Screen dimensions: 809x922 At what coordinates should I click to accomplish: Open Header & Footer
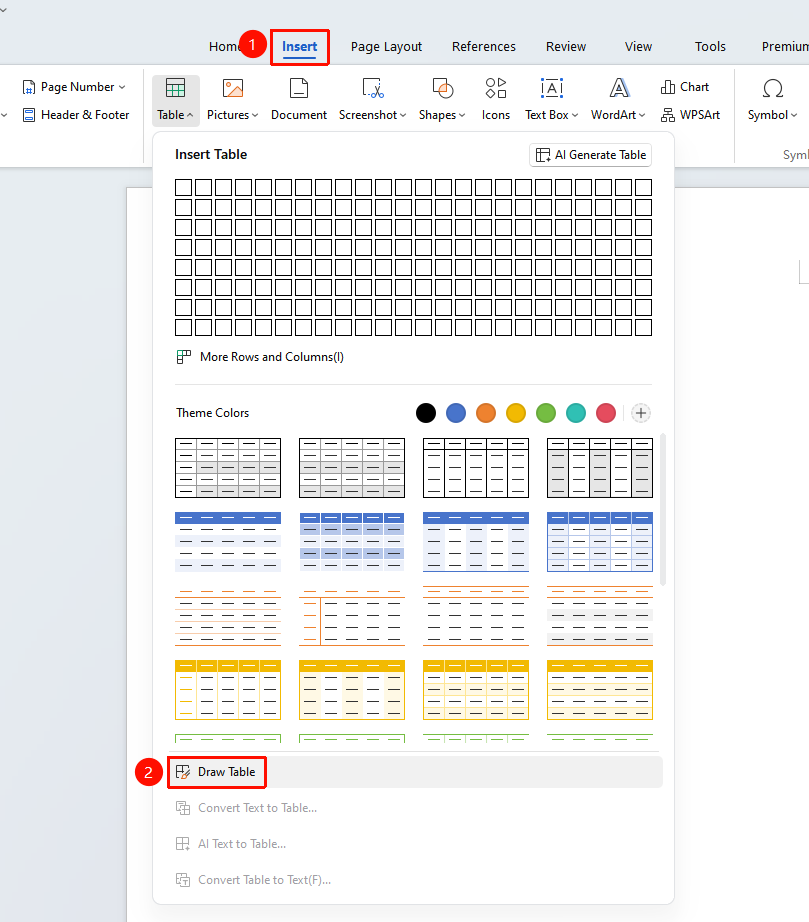(x=76, y=115)
